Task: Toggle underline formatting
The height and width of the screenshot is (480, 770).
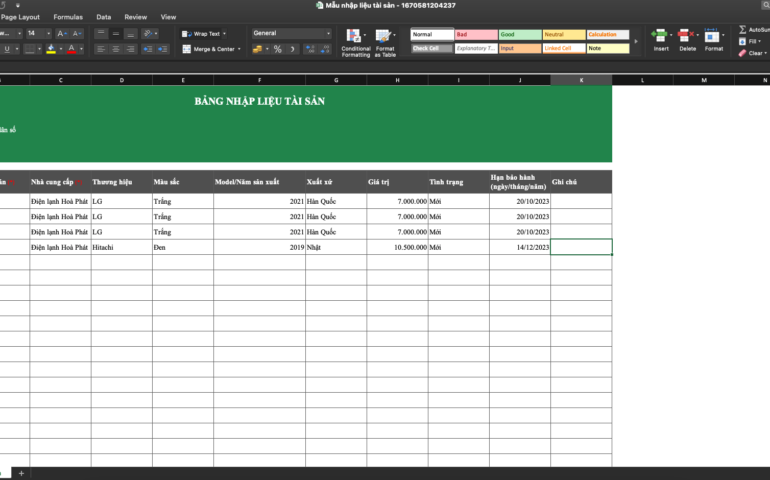Action: coord(7,49)
